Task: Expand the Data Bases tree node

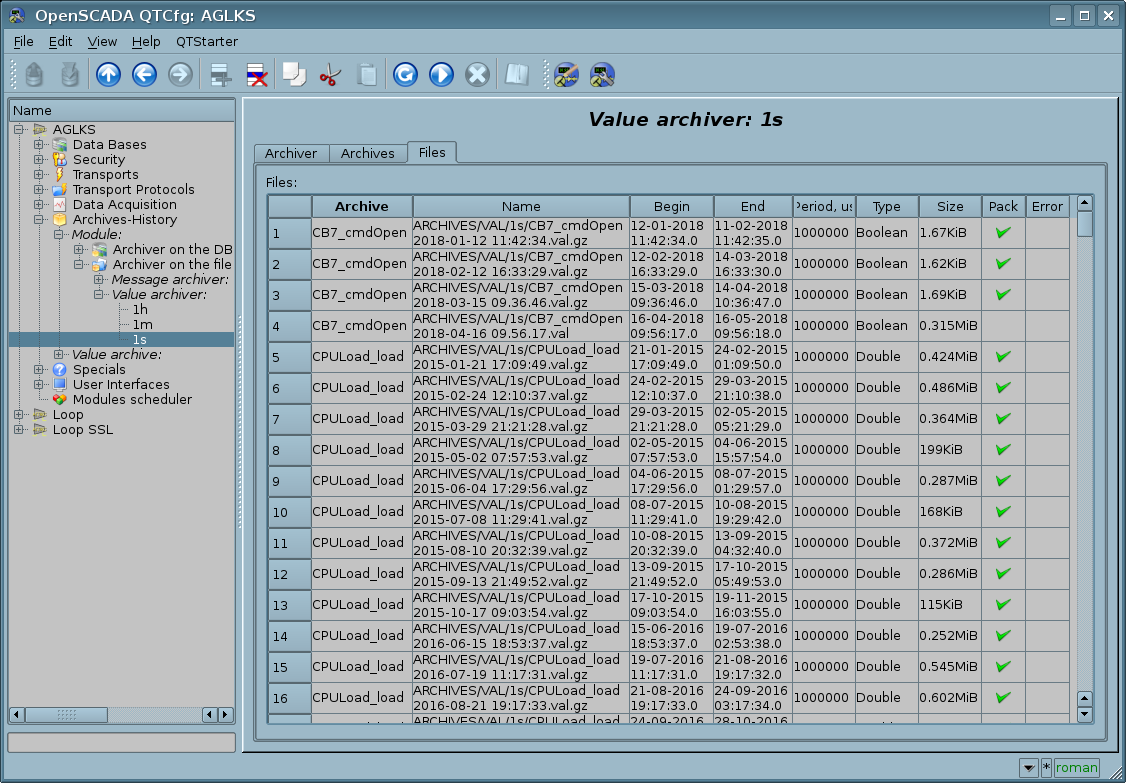Action: point(39,145)
